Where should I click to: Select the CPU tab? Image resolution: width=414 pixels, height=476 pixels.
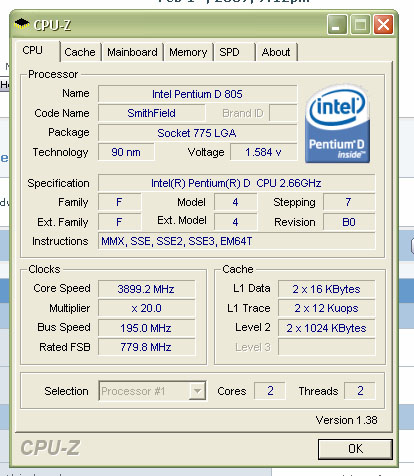click(x=37, y=51)
